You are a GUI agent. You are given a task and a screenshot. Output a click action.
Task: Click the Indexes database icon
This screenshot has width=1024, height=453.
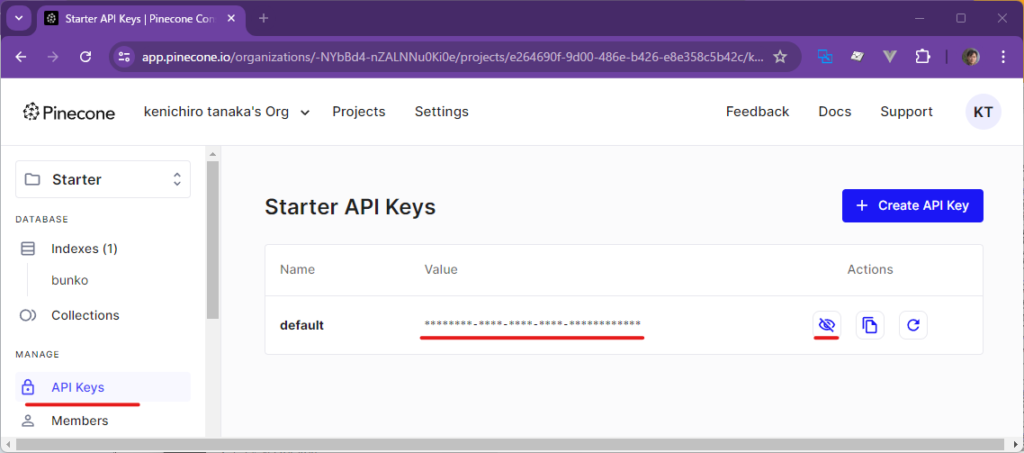coord(27,249)
